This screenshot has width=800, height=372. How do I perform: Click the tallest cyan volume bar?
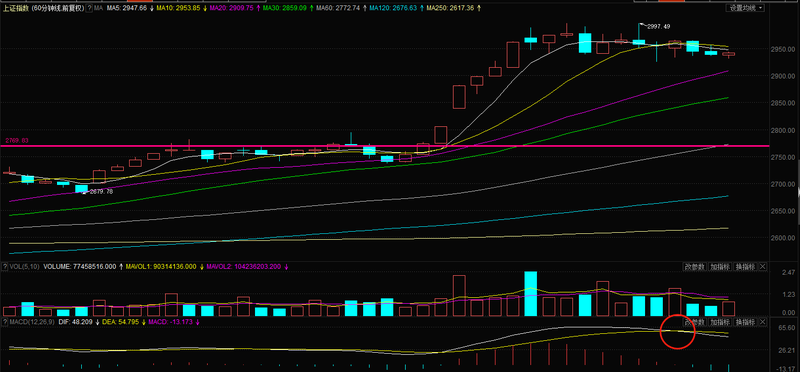(531, 294)
